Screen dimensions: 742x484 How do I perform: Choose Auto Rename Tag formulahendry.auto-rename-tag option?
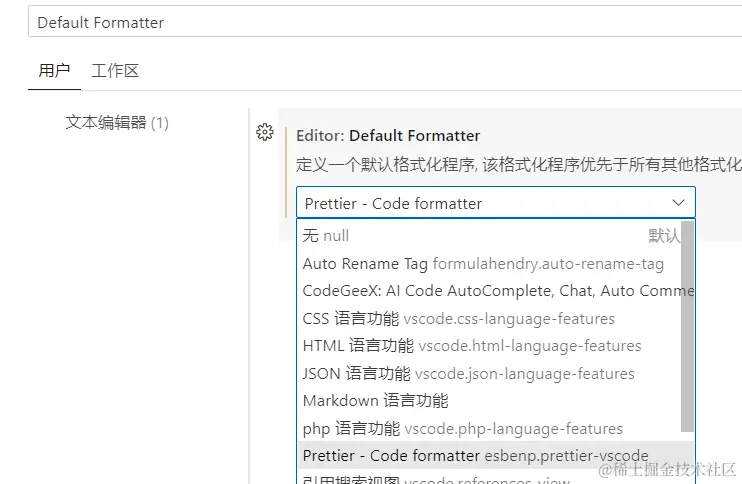point(490,264)
